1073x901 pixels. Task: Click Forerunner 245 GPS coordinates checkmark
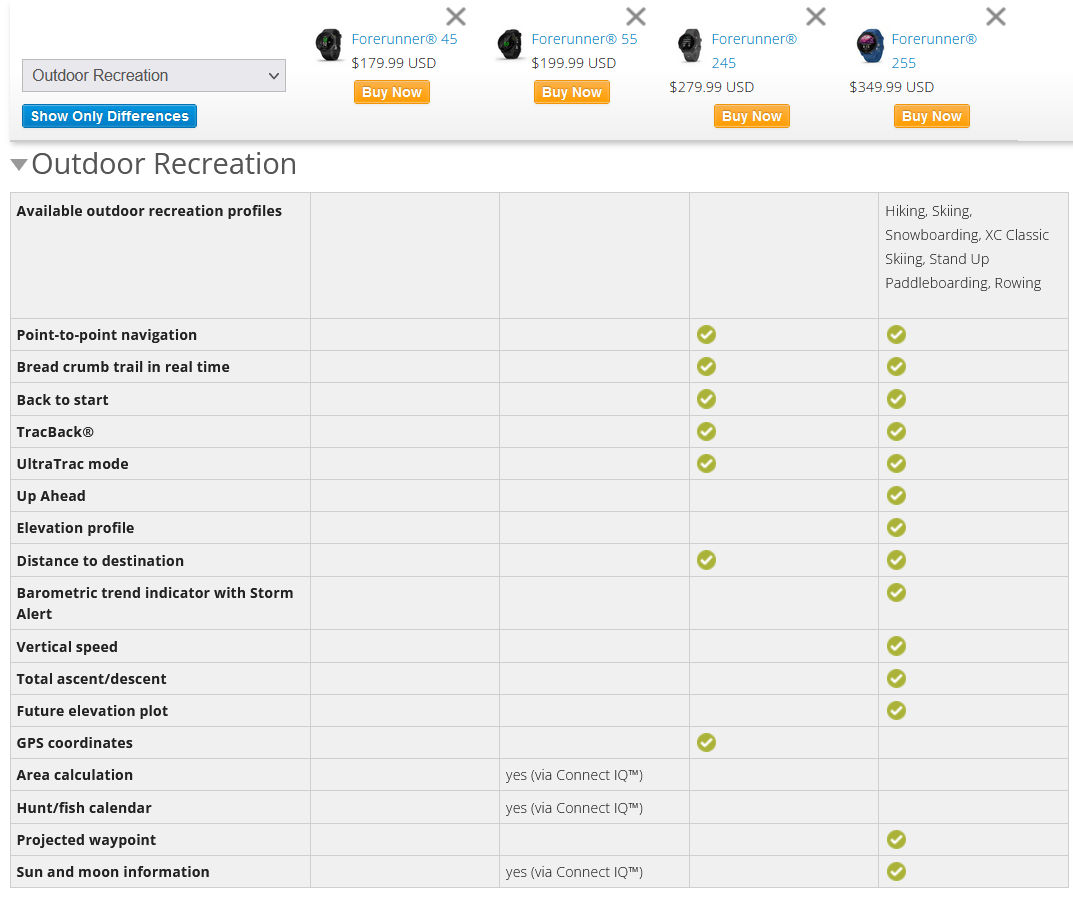[706, 742]
